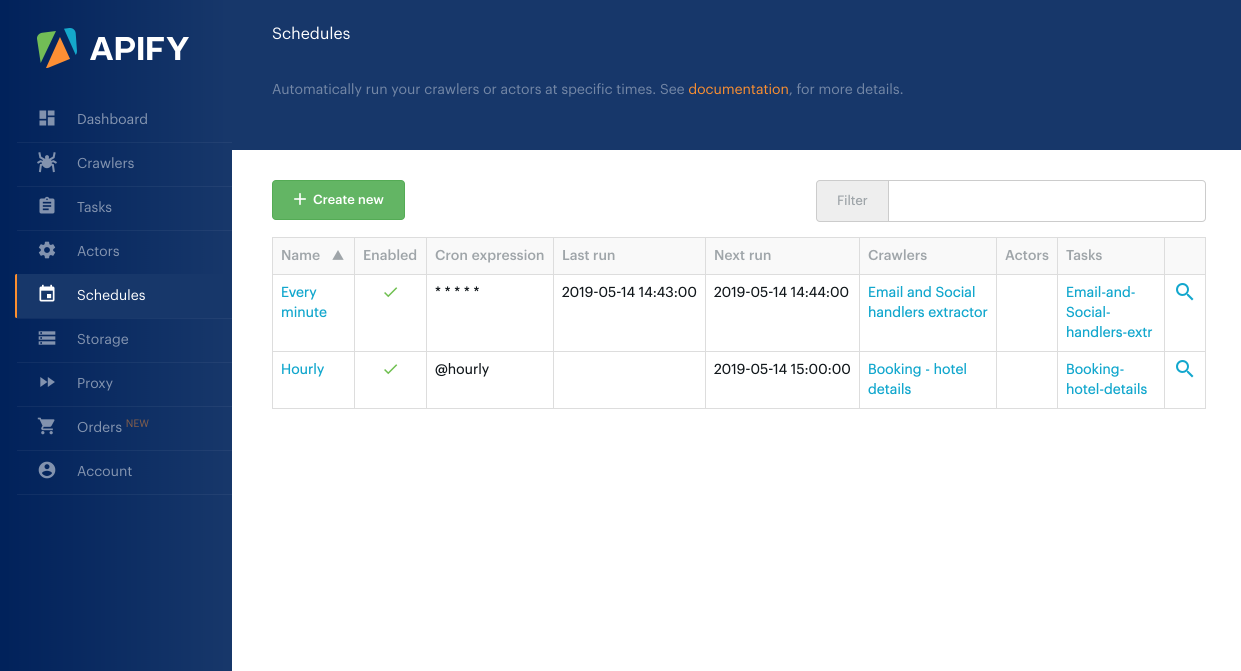Click the Storage sidebar icon
This screenshot has height=671, width=1241.
(46, 339)
